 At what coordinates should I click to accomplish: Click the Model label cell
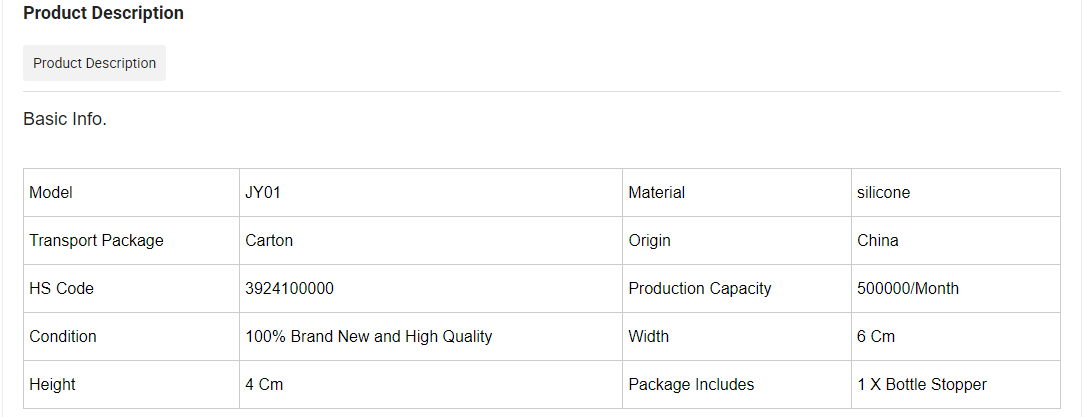pyautogui.click(x=131, y=192)
